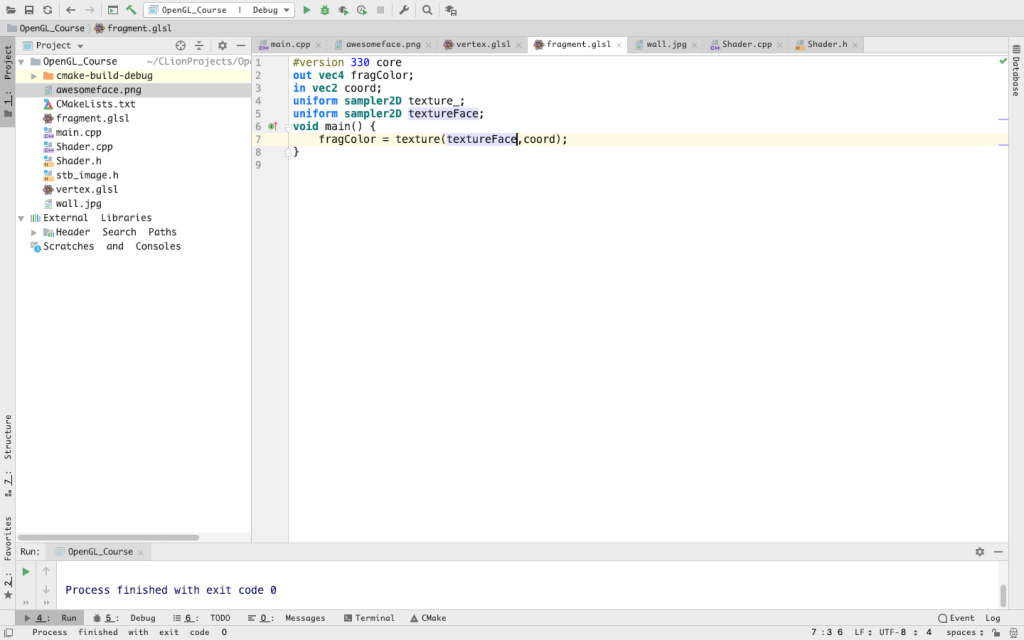Select CMakeLists.txt in project tree
Image resolution: width=1024 pixels, height=640 pixels.
pos(95,104)
